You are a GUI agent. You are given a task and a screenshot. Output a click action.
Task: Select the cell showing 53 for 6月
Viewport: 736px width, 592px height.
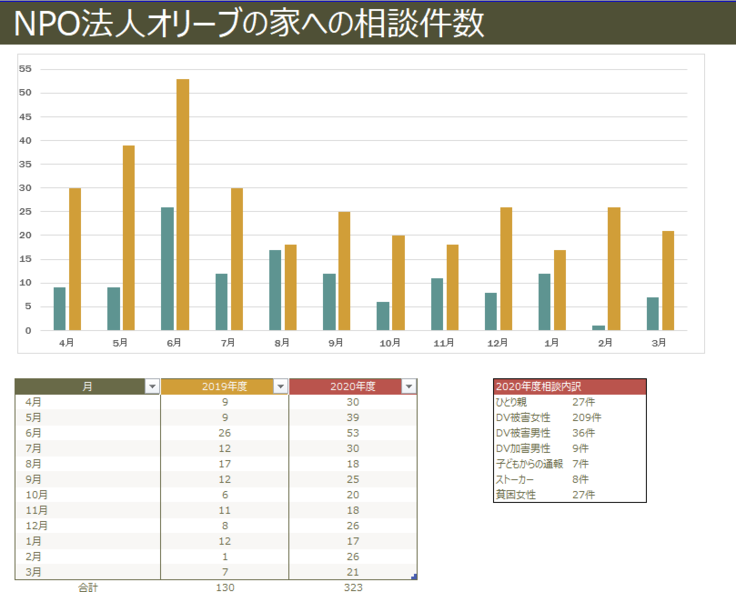(x=352, y=433)
